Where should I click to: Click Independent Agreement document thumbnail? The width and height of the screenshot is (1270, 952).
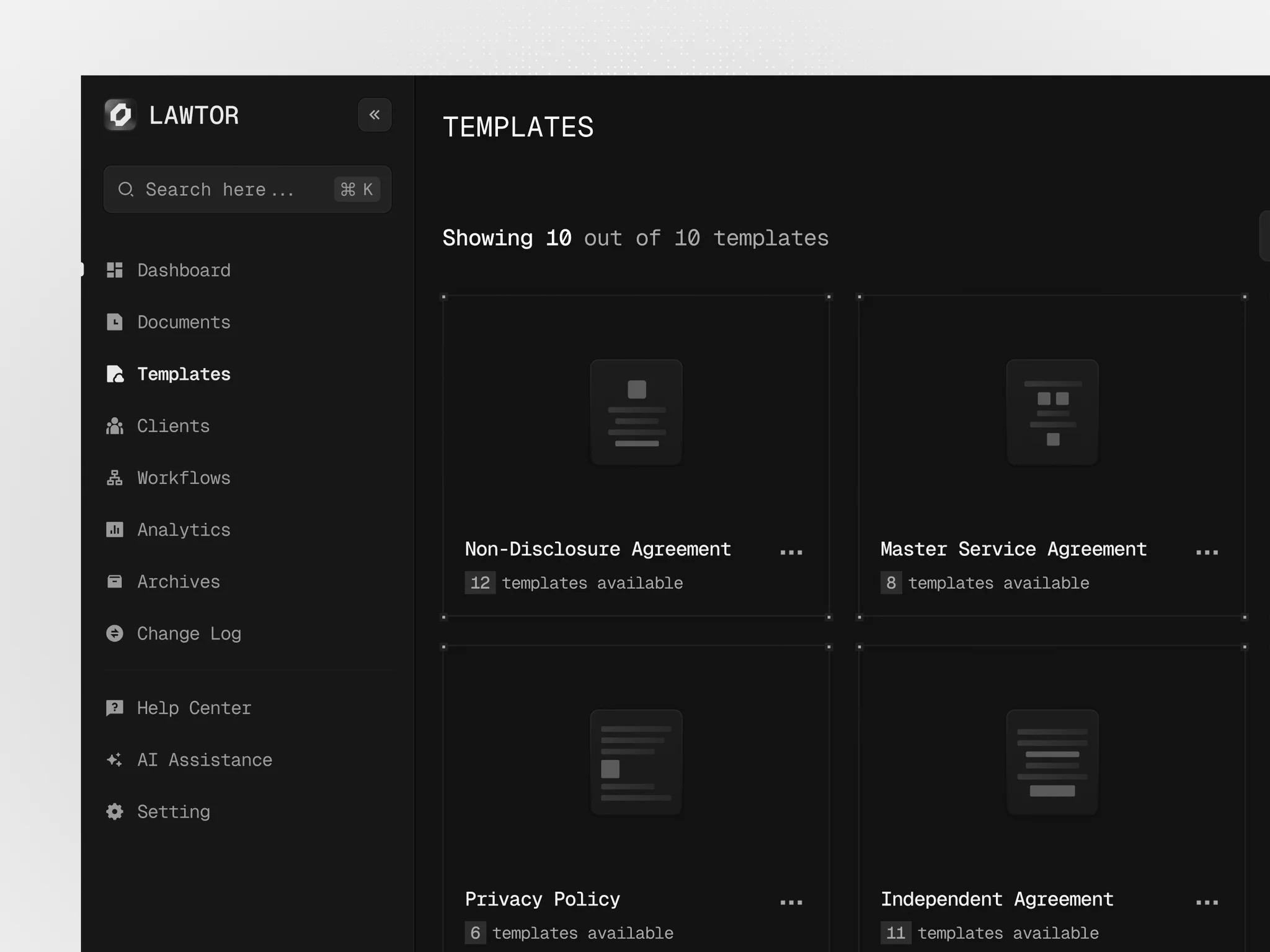1052,762
